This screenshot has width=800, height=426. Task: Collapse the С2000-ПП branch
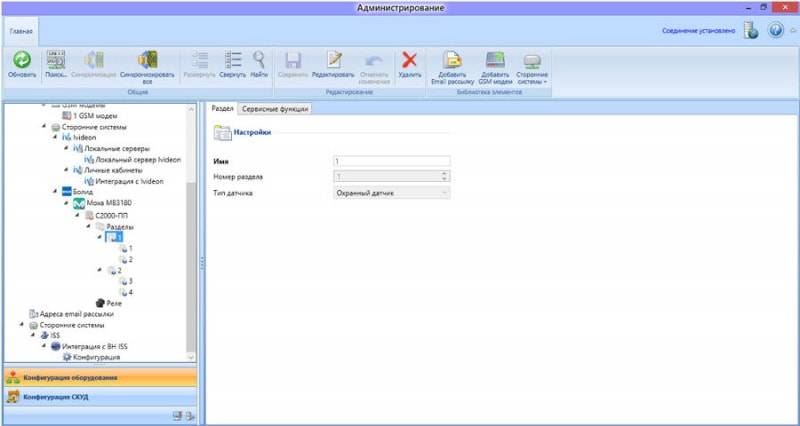click(x=78, y=216)
